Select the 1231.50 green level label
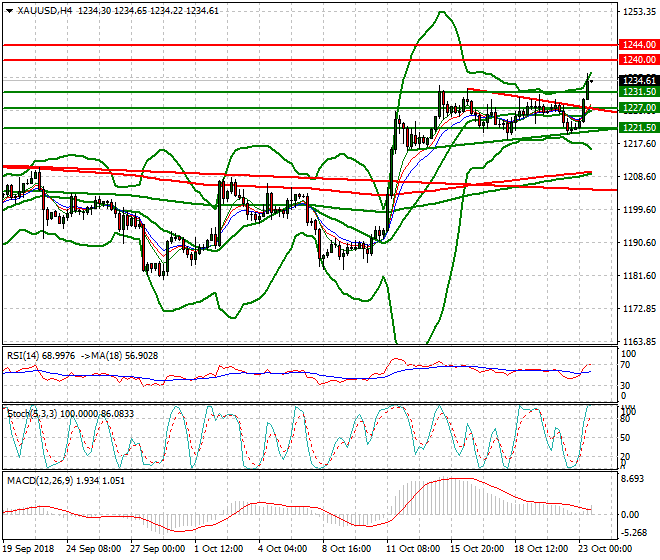 pyautogui.click(x=639, y=92)
